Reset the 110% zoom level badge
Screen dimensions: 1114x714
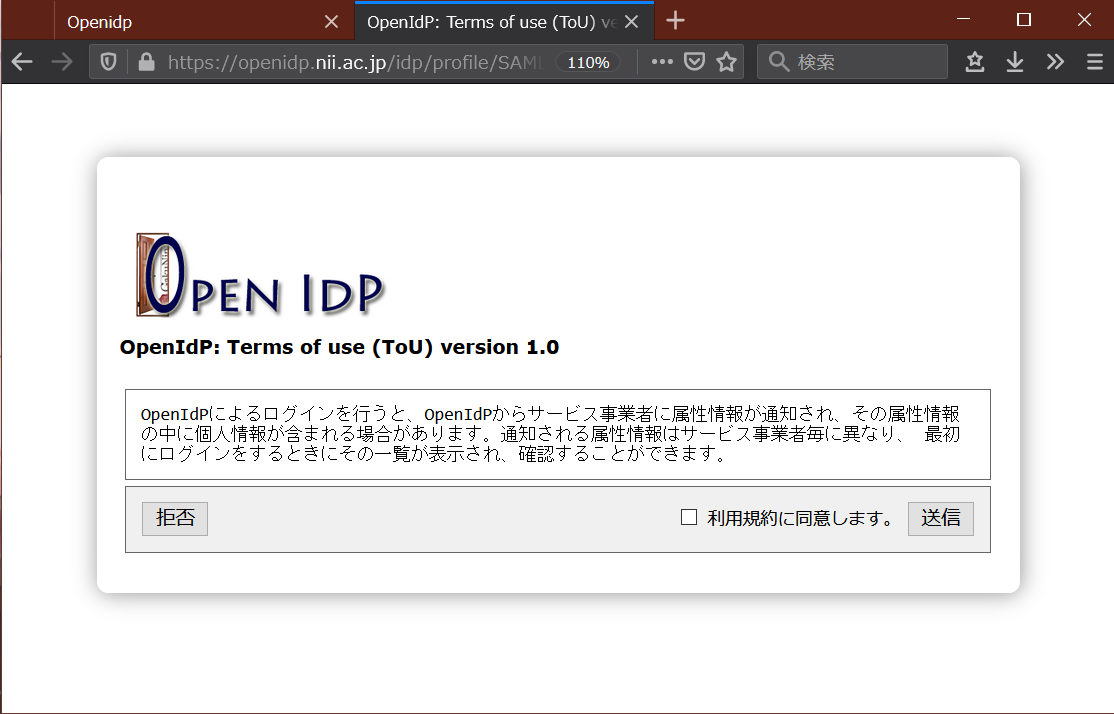[588, 63]
